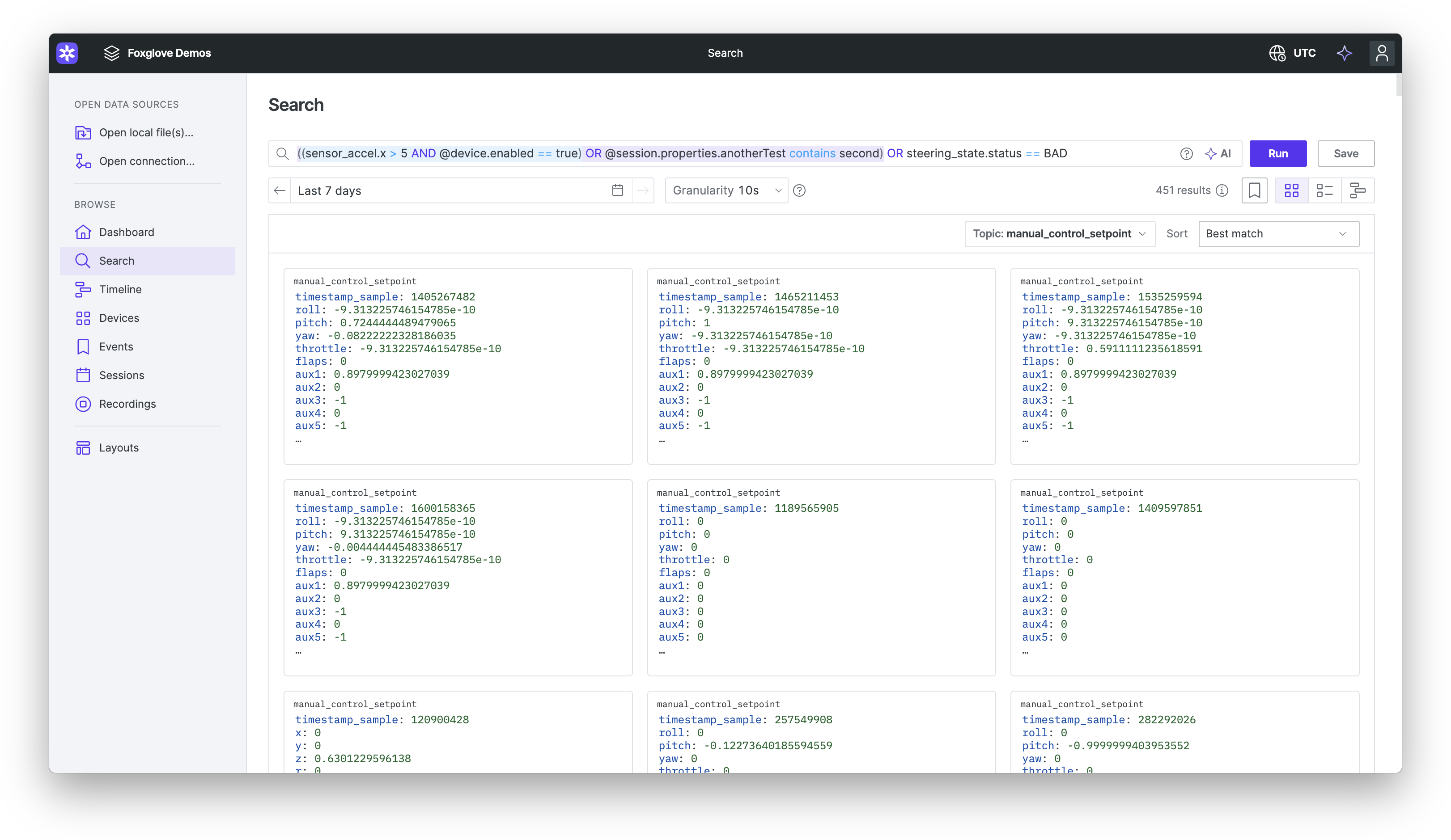Click the page vertical scrollbar
Viewport: 1451px width, 840px height.
[1398, 84]
